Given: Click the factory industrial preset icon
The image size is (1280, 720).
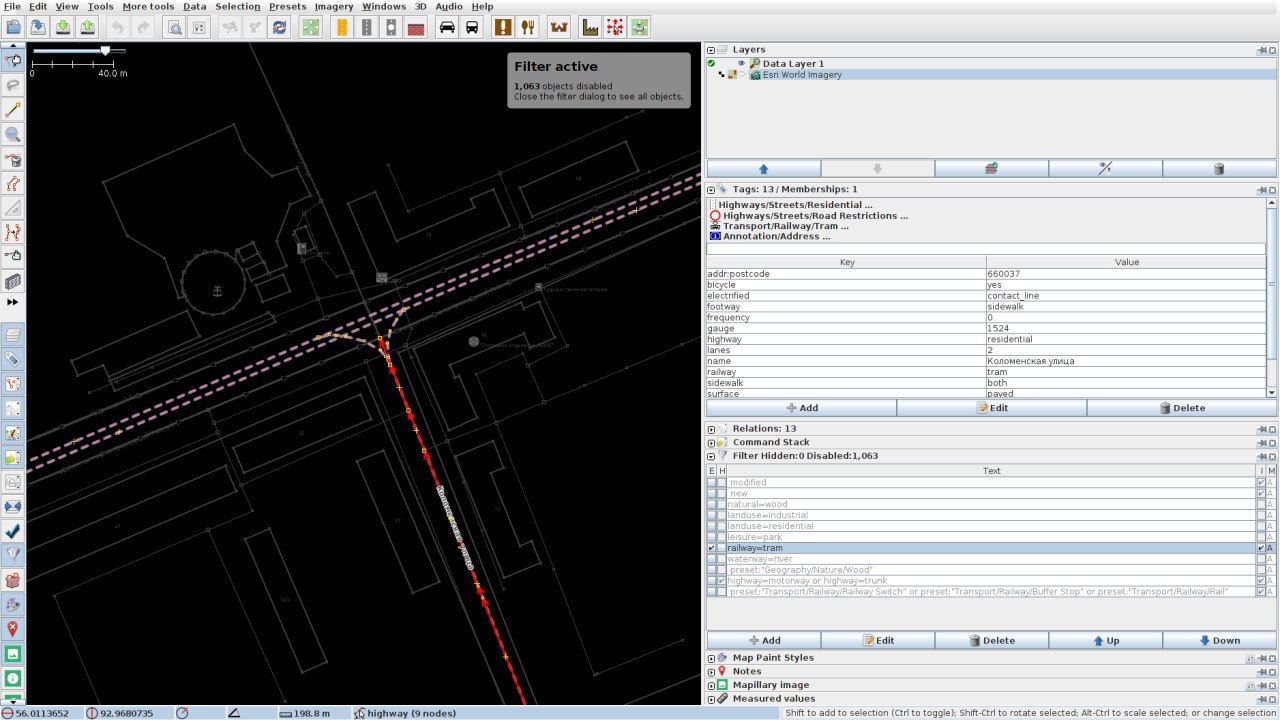Looking at the screenshot, I should click(590, 27).
